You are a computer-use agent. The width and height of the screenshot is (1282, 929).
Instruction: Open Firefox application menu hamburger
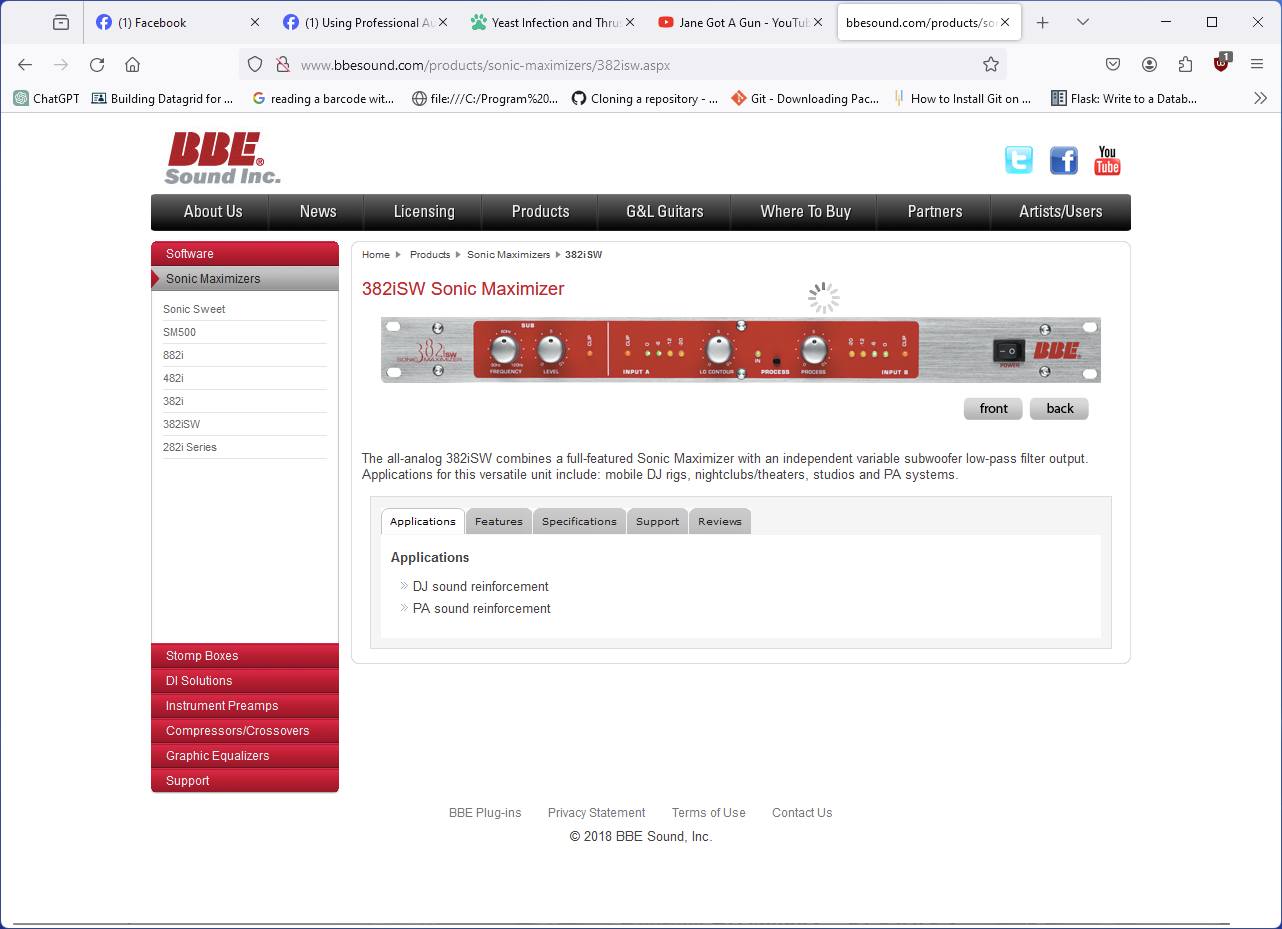(x=1257, y=64)
